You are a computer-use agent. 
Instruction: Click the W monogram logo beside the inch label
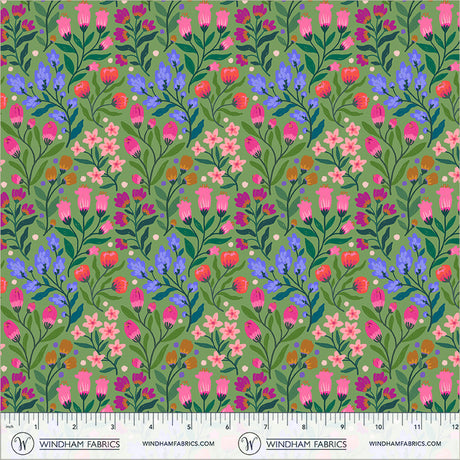pyautogui.click(x=22, y=443)
